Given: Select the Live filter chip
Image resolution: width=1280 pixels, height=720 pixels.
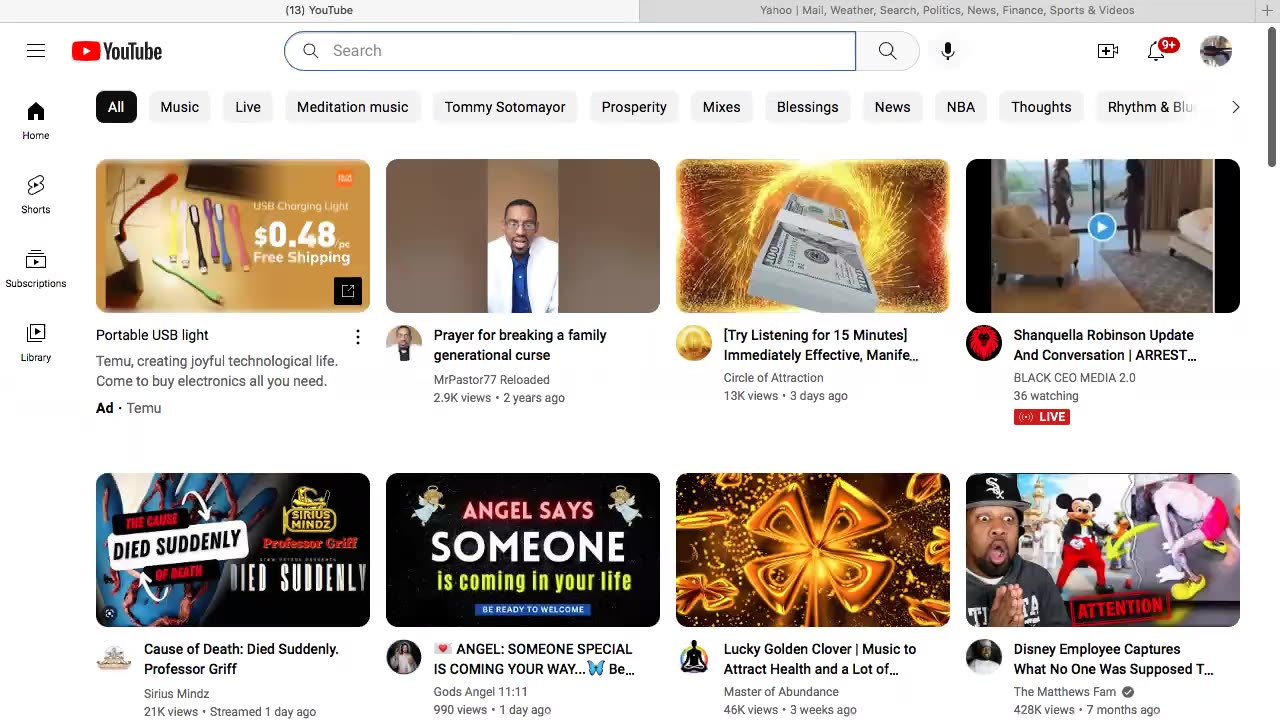Looking at the screenshot, I should tap(248, 107).
